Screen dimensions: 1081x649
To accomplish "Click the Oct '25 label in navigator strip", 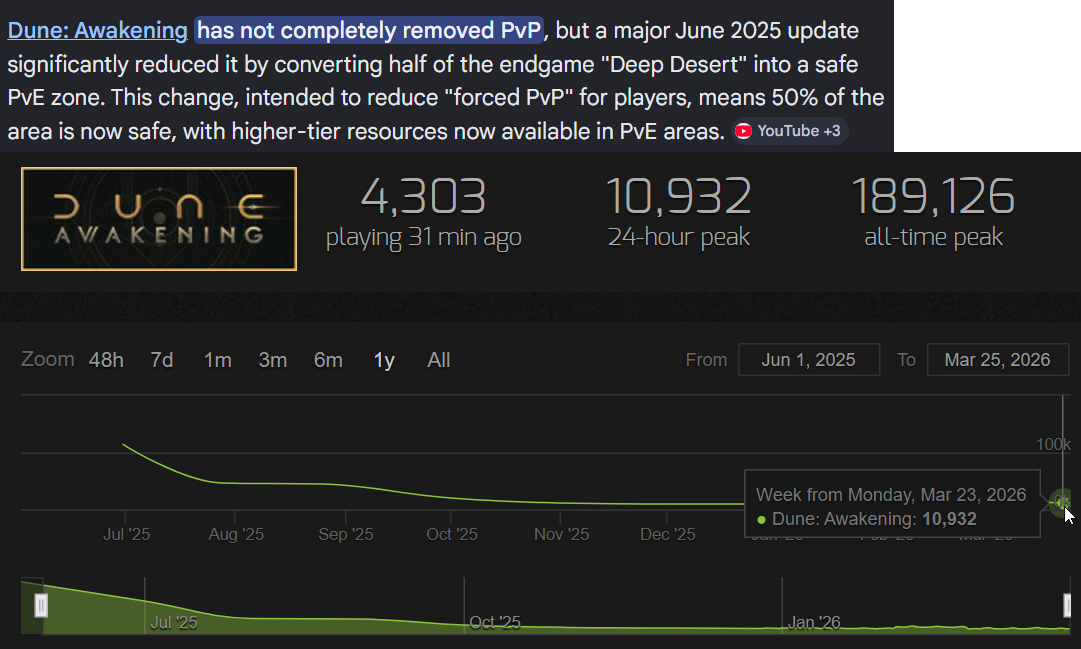I will (x=495, y=623).
